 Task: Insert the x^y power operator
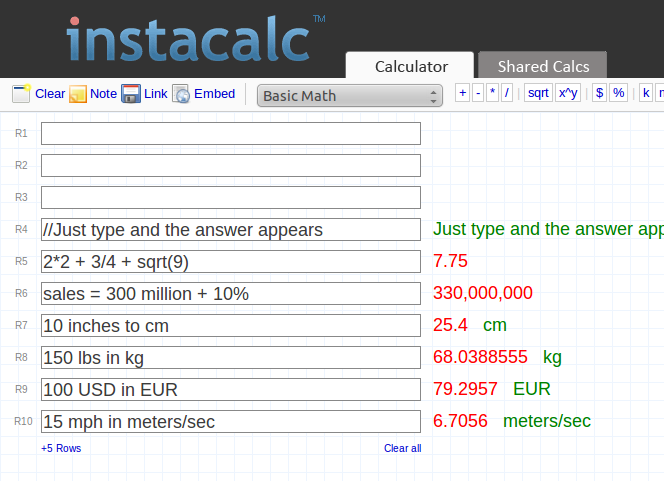coord(568,93)
